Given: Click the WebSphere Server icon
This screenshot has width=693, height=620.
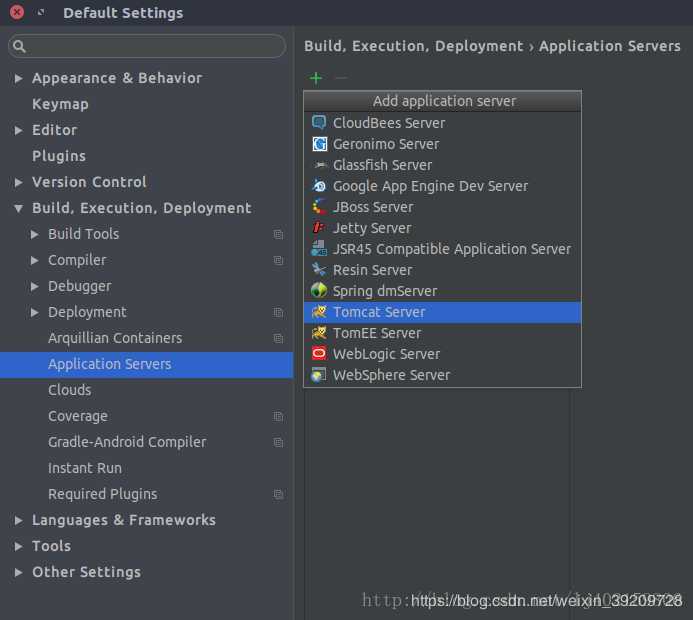Looking at the screenshot, I should pos(319,375).
